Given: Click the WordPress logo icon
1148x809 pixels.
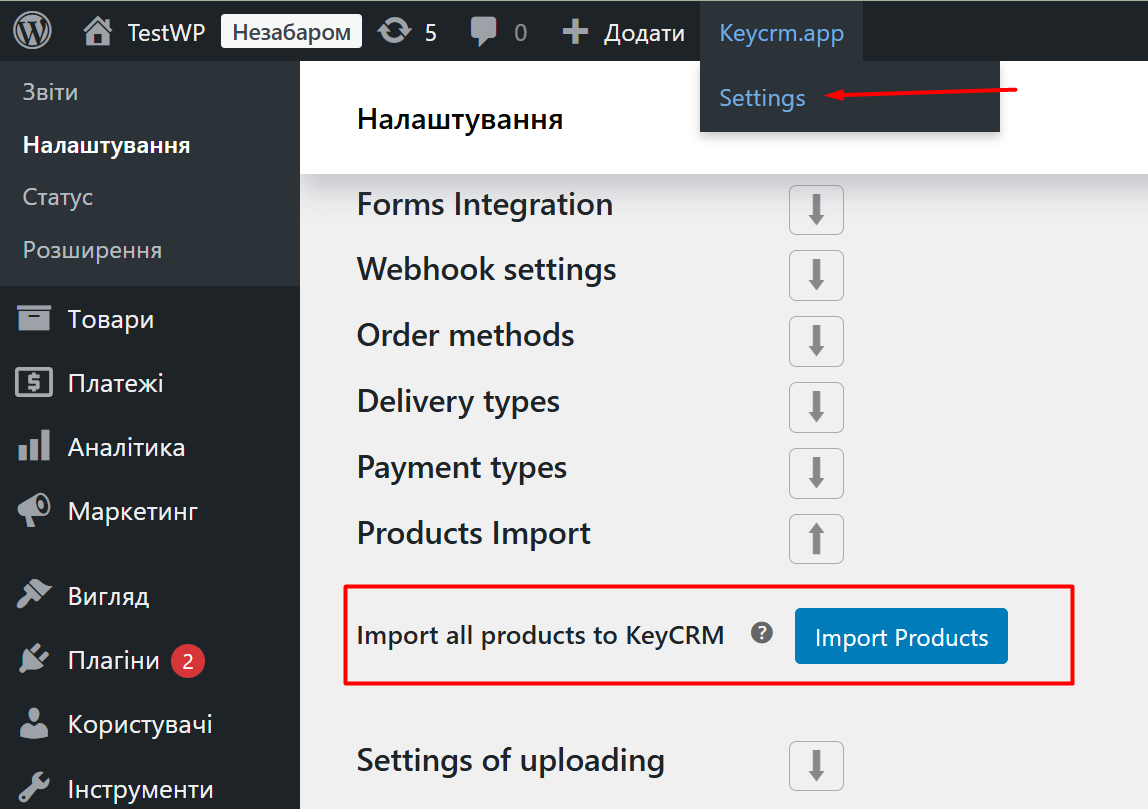Looking at the screenshot, I should point(32,32).
